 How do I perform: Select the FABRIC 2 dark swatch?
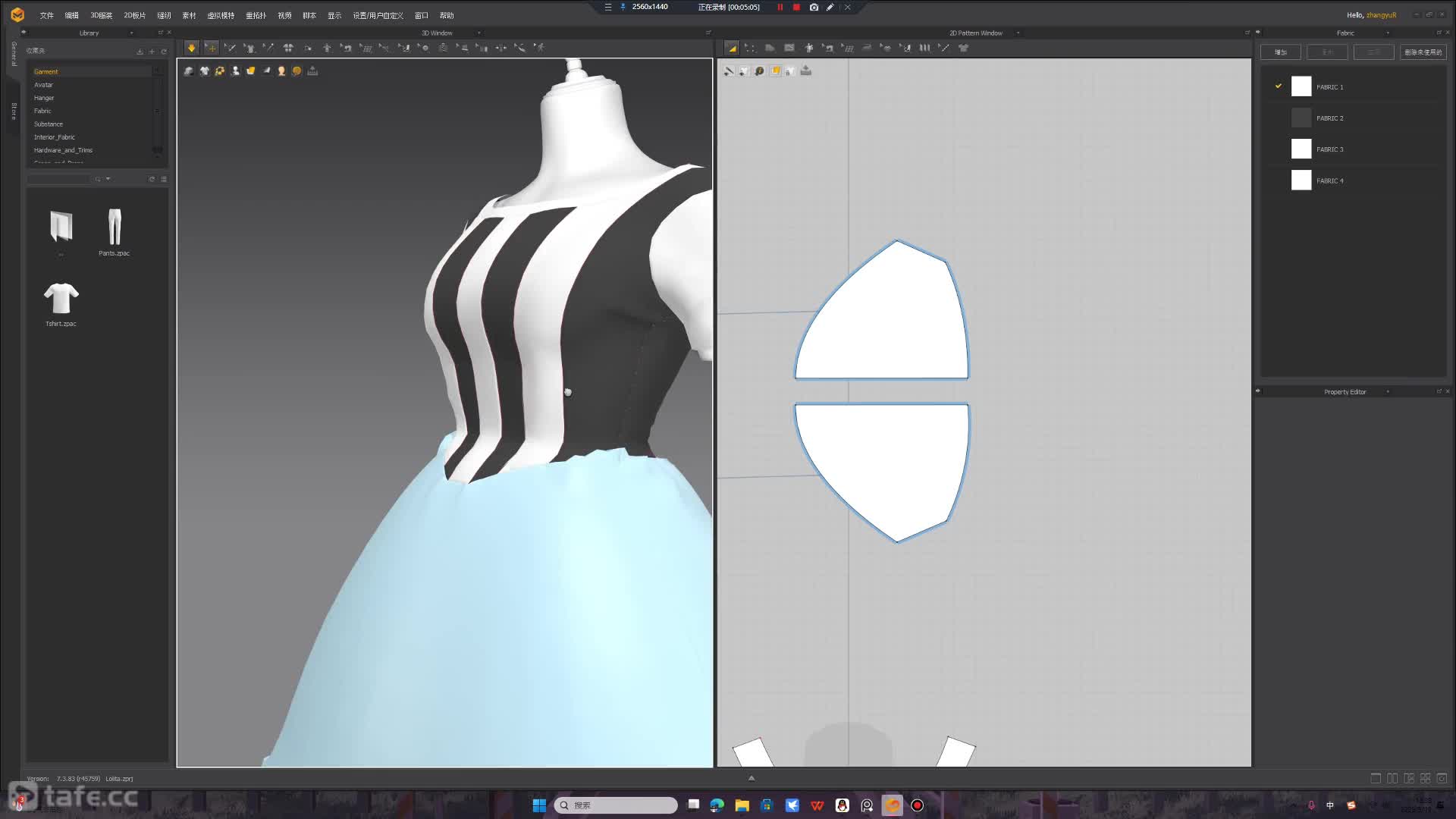(x=1301, y=118)
